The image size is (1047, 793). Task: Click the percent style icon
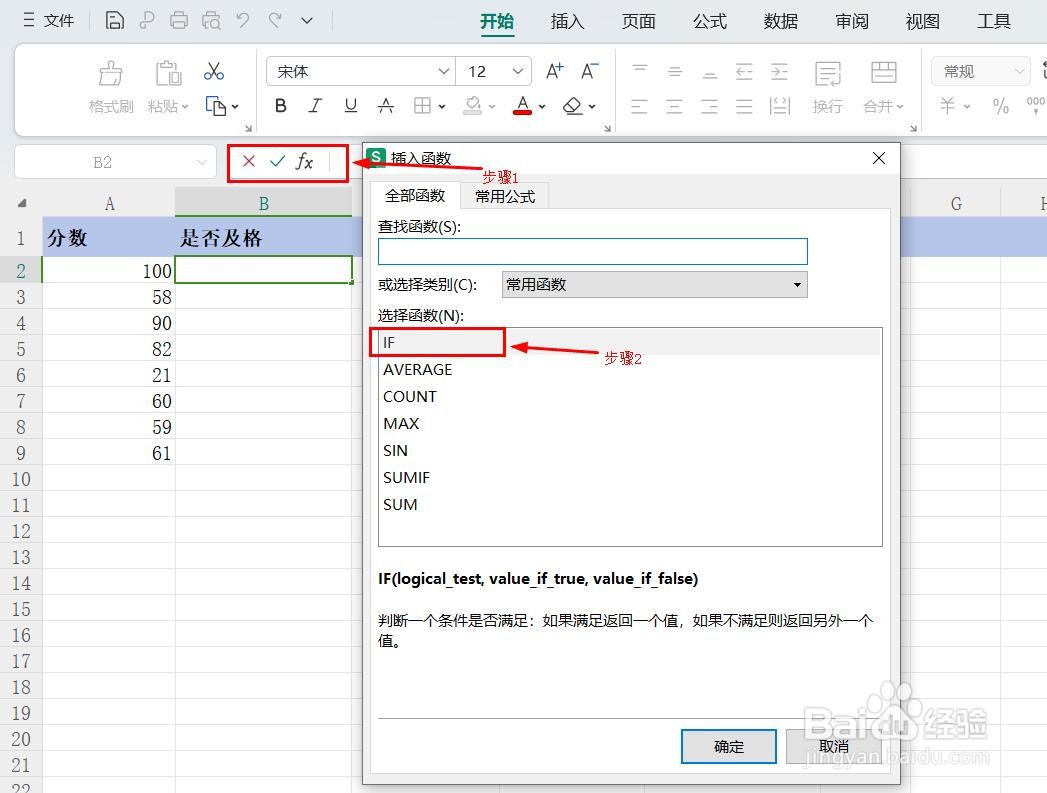coord(1000,105)
